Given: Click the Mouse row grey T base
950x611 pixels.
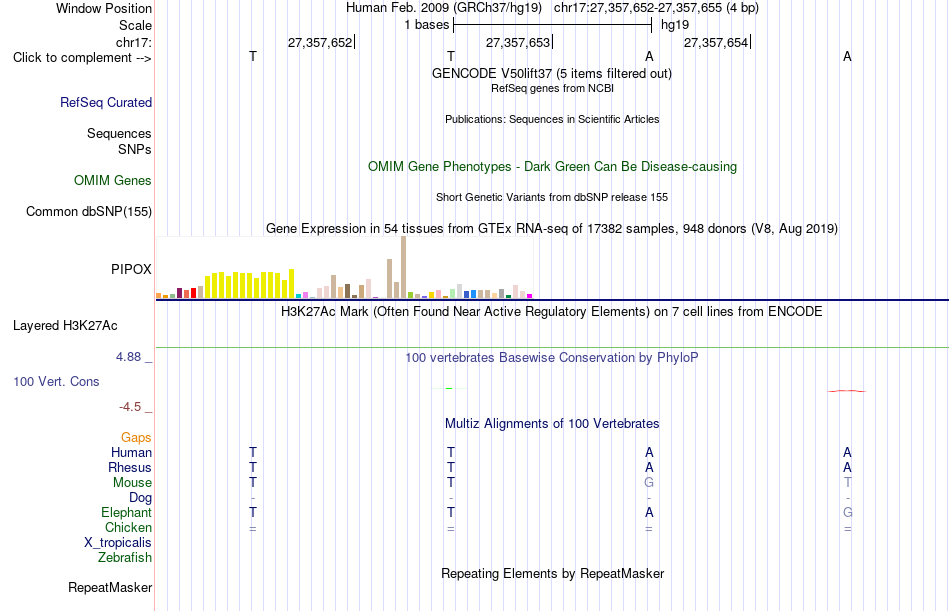Looking at the screenshot, I should tap(847, 482).
